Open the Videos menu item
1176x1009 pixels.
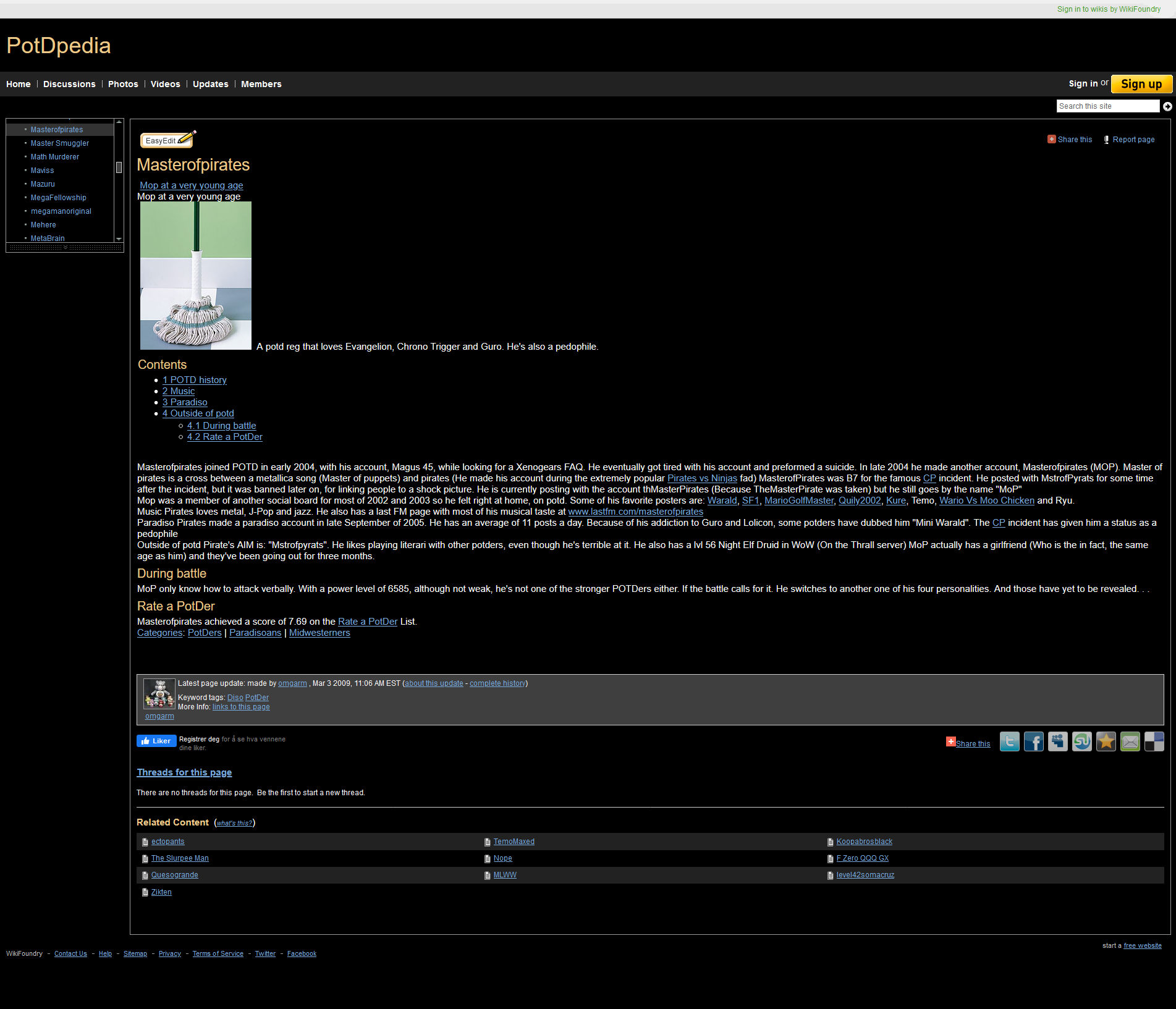[x=166, y=84]
